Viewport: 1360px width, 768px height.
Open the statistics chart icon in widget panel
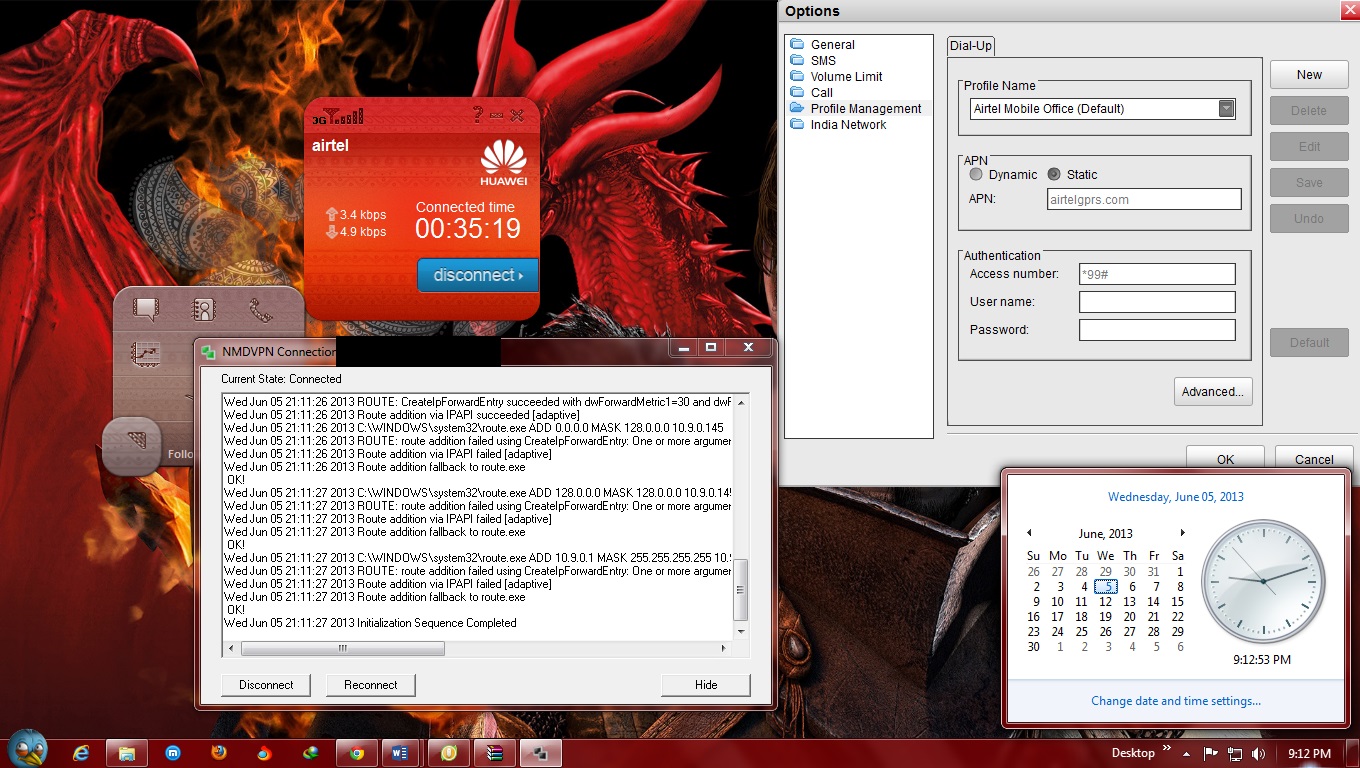tap(146, 353)
